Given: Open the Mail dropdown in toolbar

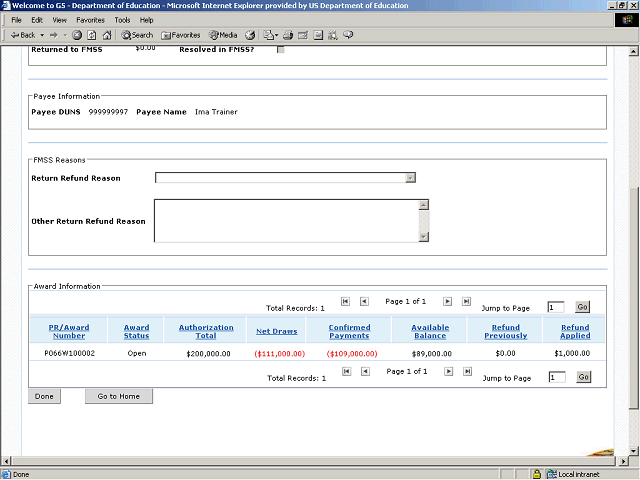Looking at the screenshot, I should (x=272, y=35).
